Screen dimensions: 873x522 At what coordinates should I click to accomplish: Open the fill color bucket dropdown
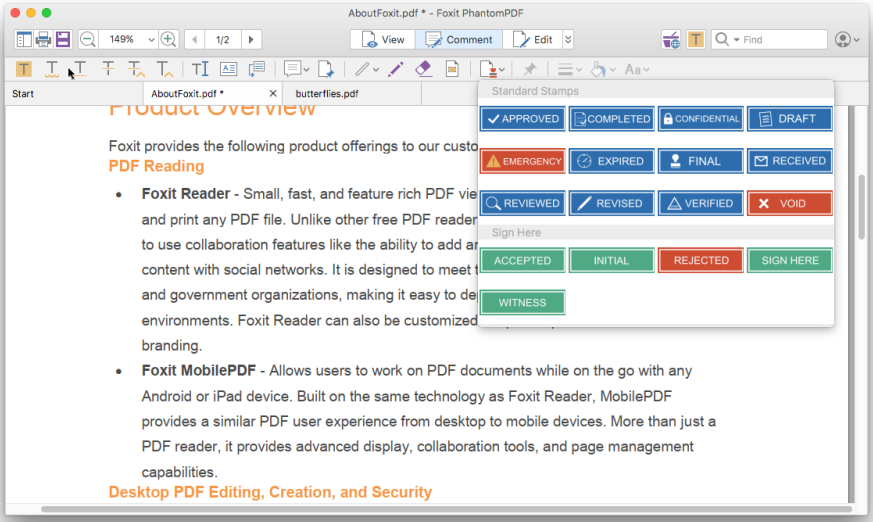[603, 70]
